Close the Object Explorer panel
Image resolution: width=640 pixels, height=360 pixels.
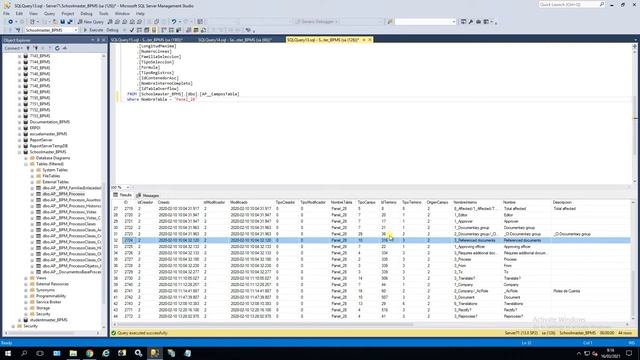pos(104,40)
